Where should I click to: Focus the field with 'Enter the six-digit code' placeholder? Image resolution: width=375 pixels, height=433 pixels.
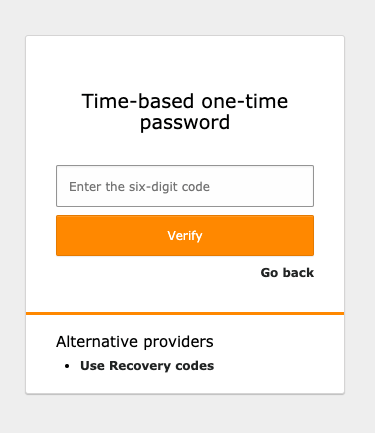185,186
